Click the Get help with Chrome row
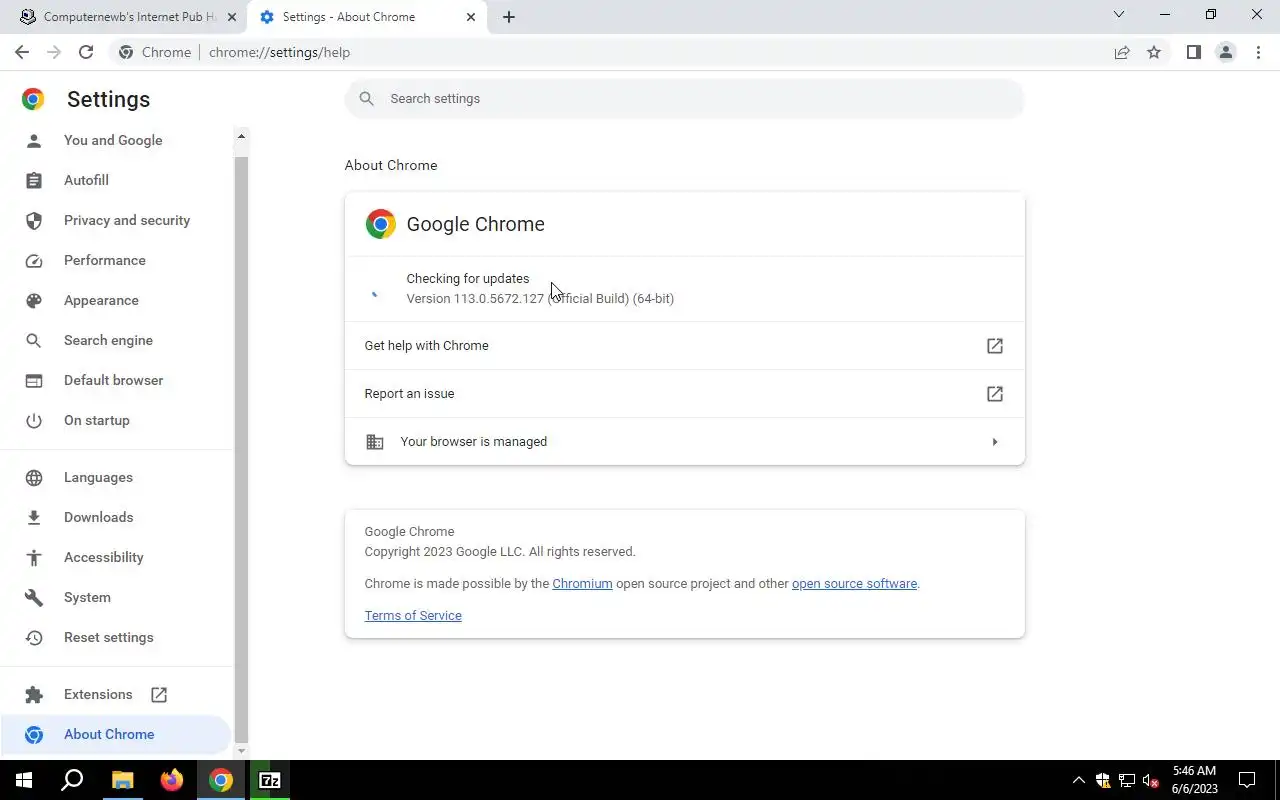Screen dimensions: 1280x800 click(x=685, y=346)
